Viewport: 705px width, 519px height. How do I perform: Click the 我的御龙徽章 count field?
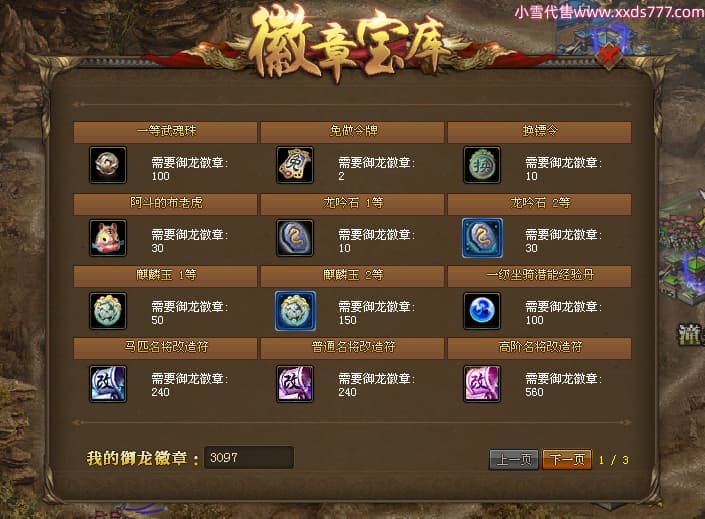[249, 457]
